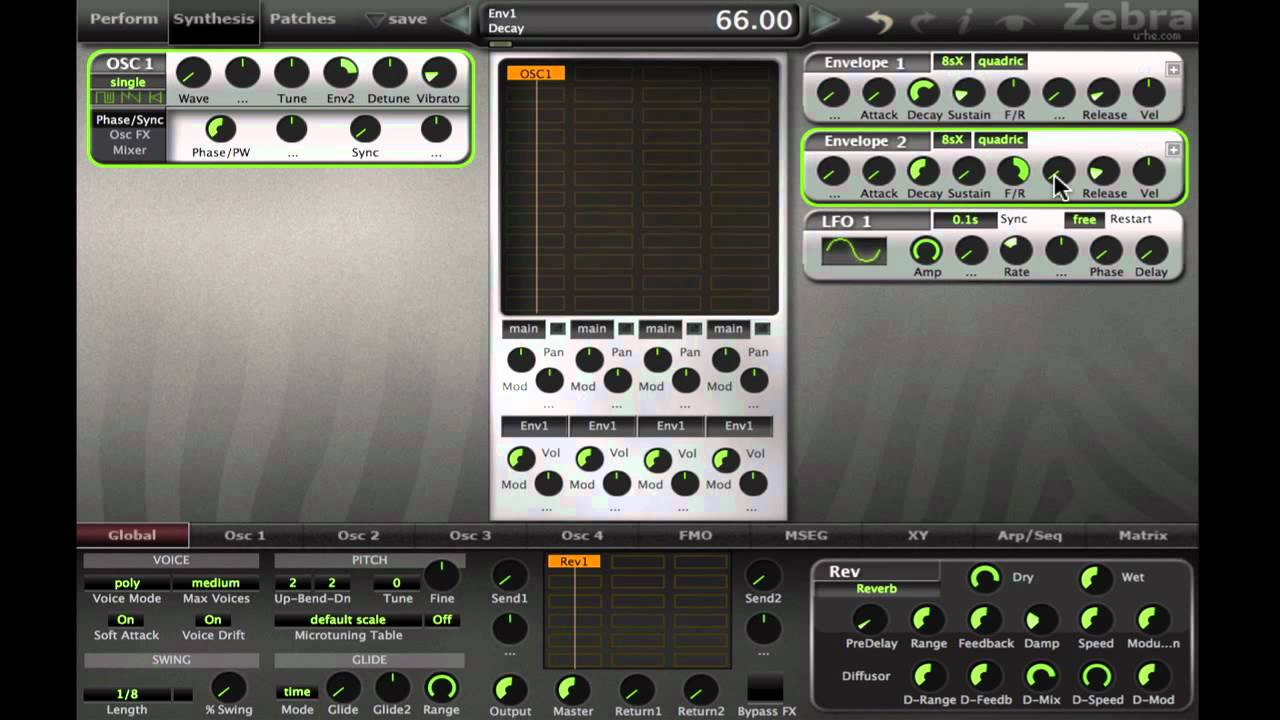The height and width of the screenshot is (720, 1280).
Task: Switch to the Patches tab
Action: click(x=302, y=19)
